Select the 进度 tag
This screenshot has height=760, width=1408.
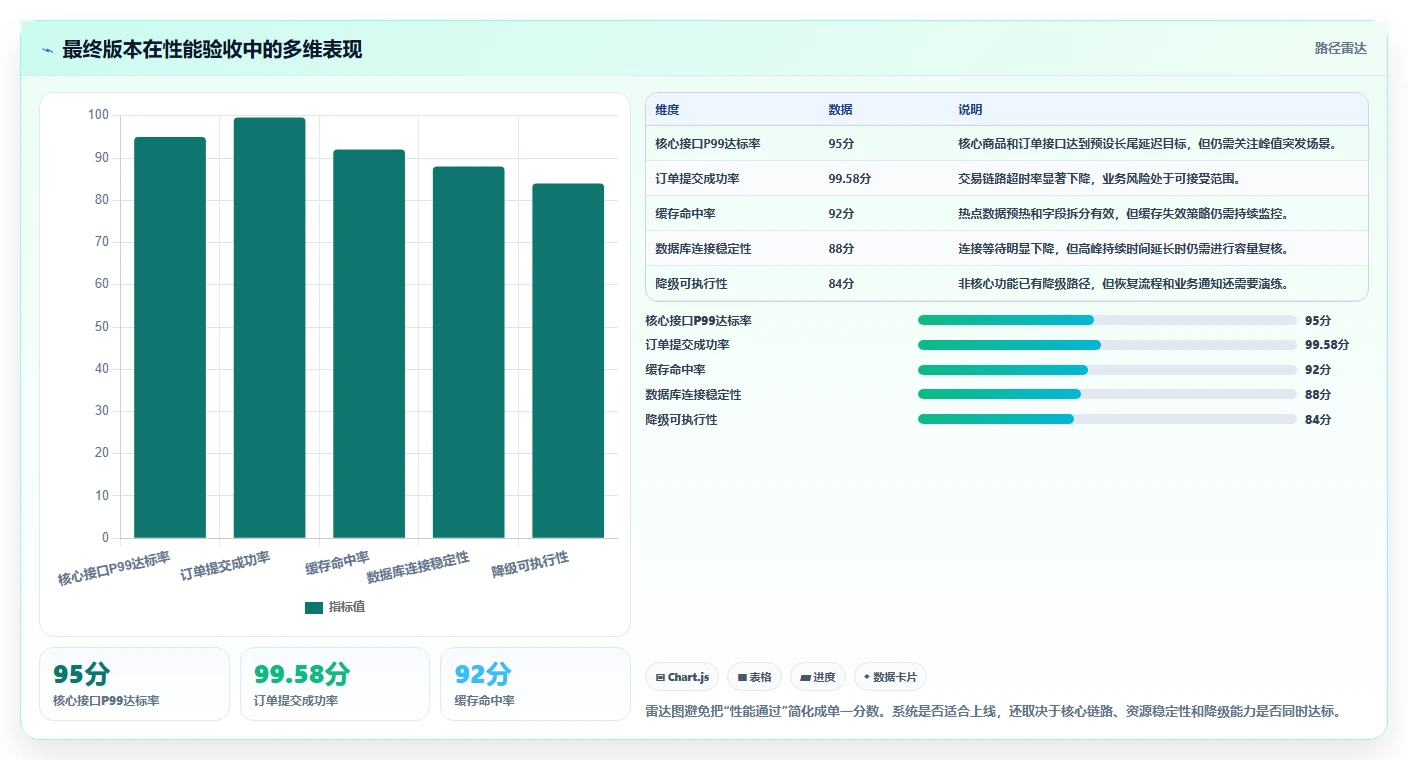click(817, 677)
